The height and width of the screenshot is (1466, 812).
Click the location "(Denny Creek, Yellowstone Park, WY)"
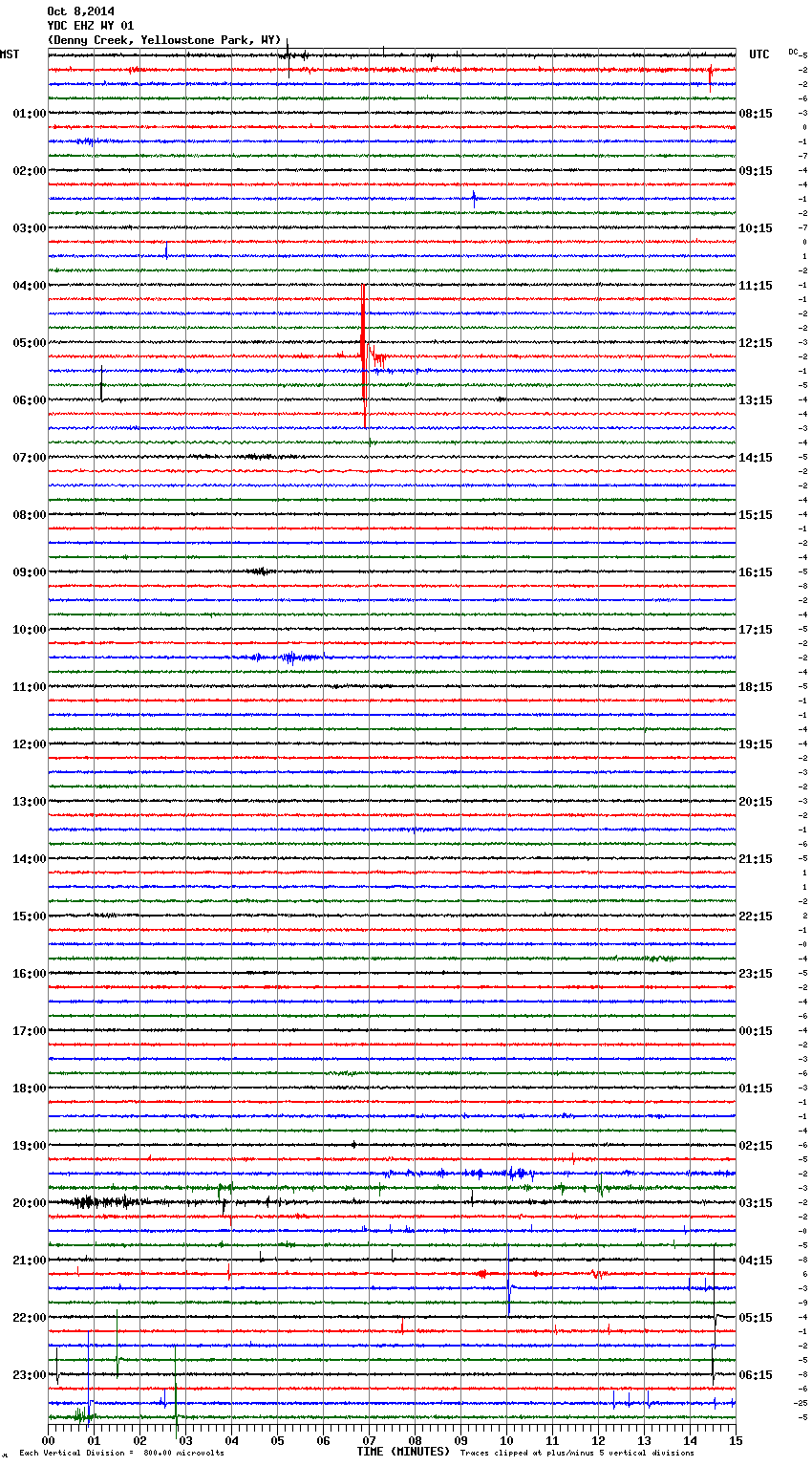coord(163,40)
